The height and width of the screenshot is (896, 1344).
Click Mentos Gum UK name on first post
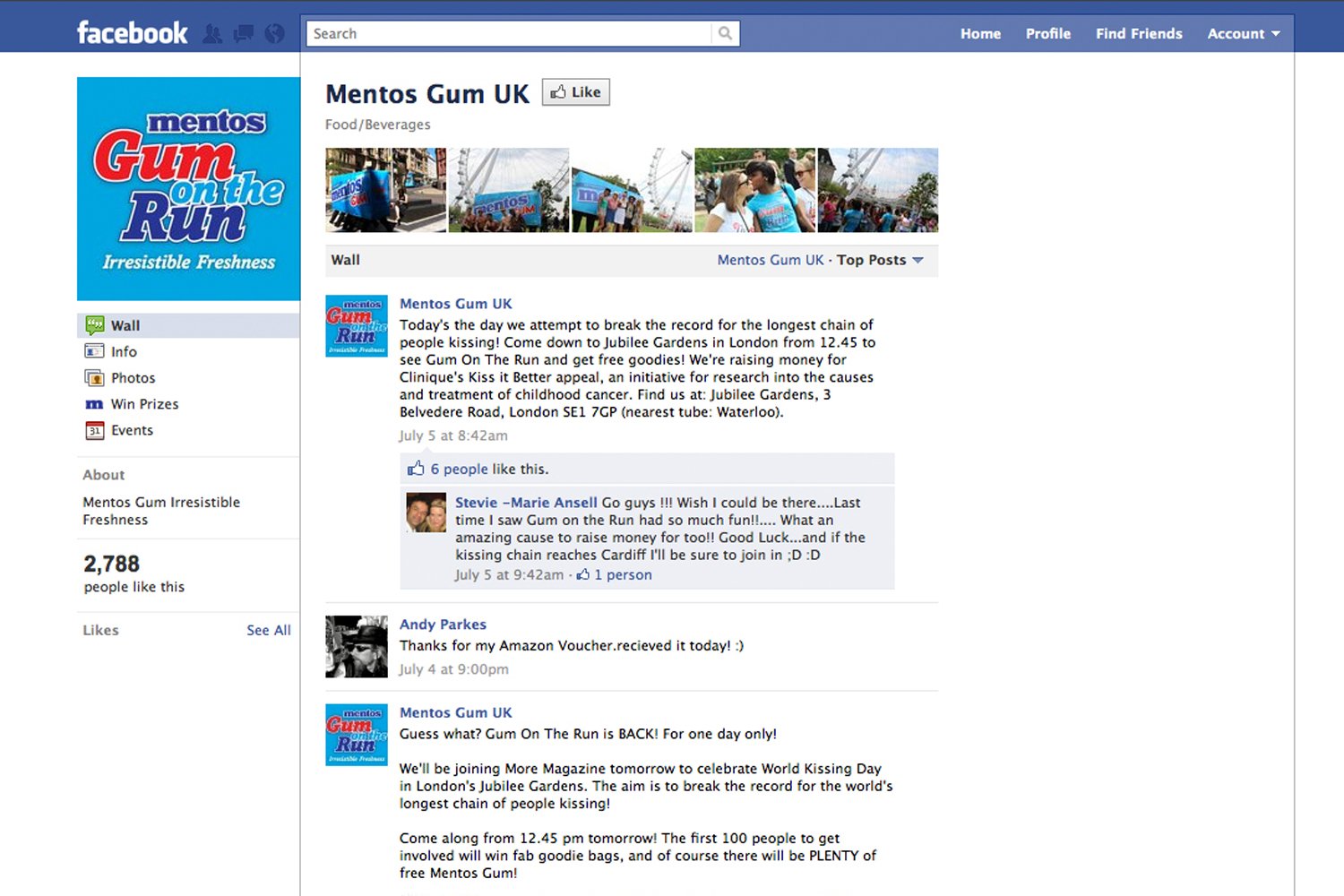pyautogui.click(x=456, y=304)
